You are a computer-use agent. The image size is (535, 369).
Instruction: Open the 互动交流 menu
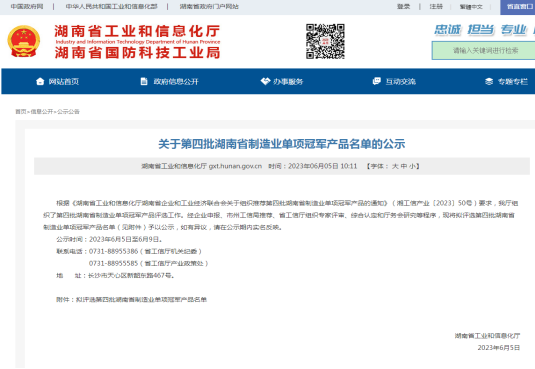[401, 82]
